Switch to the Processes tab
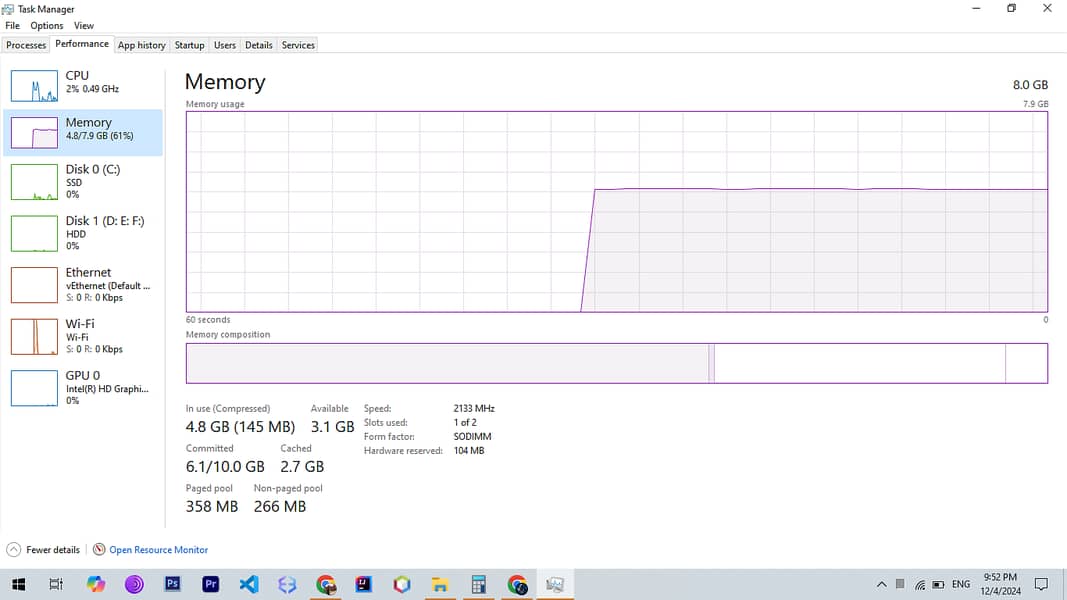 tap(26, 45)
